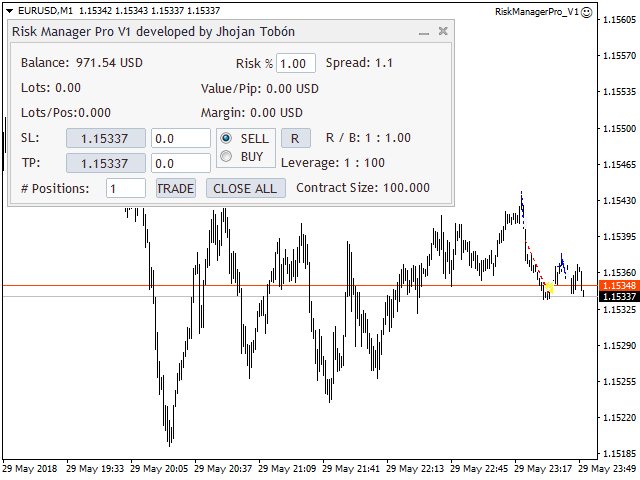The image size is (640, 480).
Task: Click the RiskManagerPro_V1 smiley face icon
Action: coord(586,13)
